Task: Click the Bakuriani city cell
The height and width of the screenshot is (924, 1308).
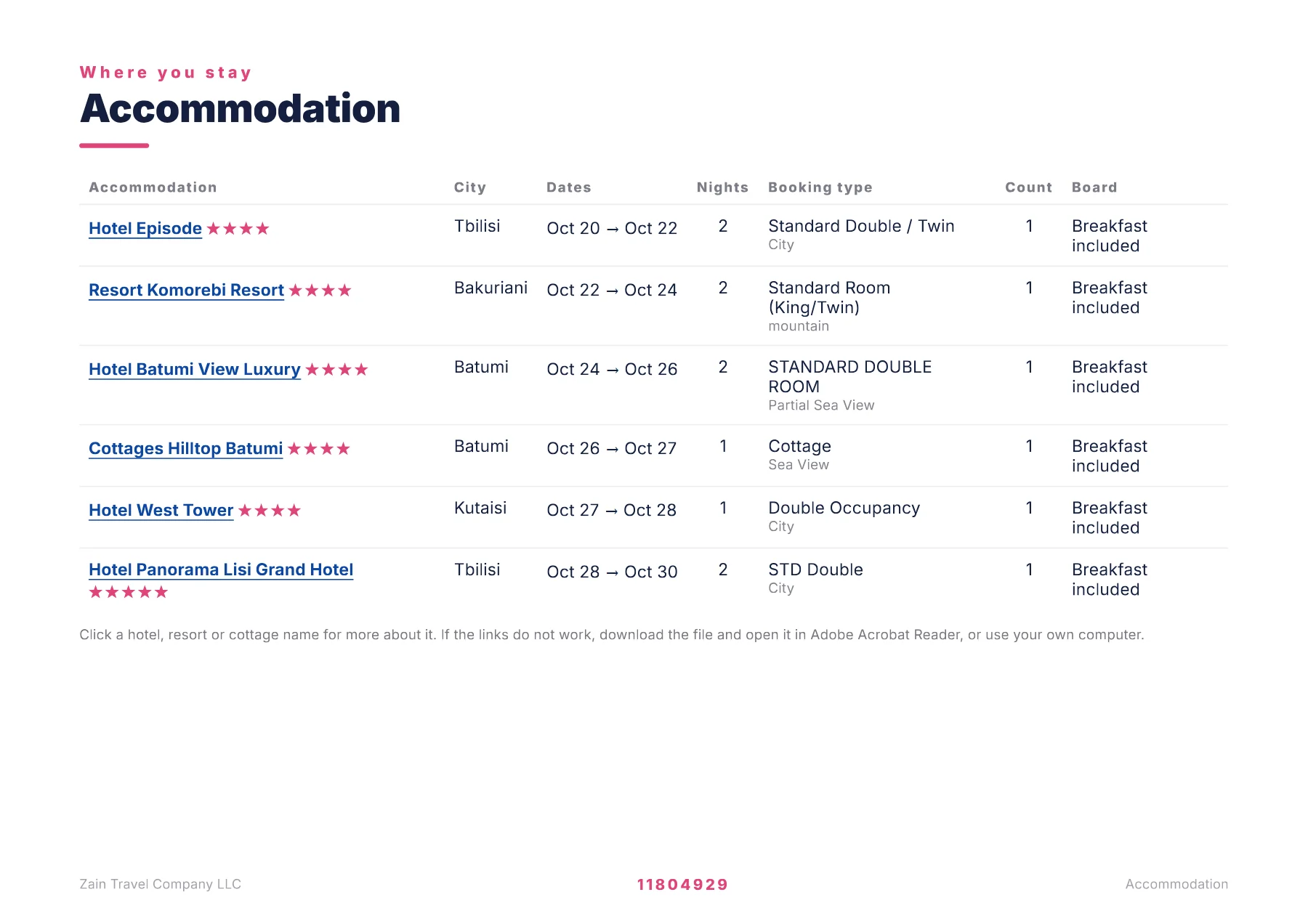Action: coord(491,288)
